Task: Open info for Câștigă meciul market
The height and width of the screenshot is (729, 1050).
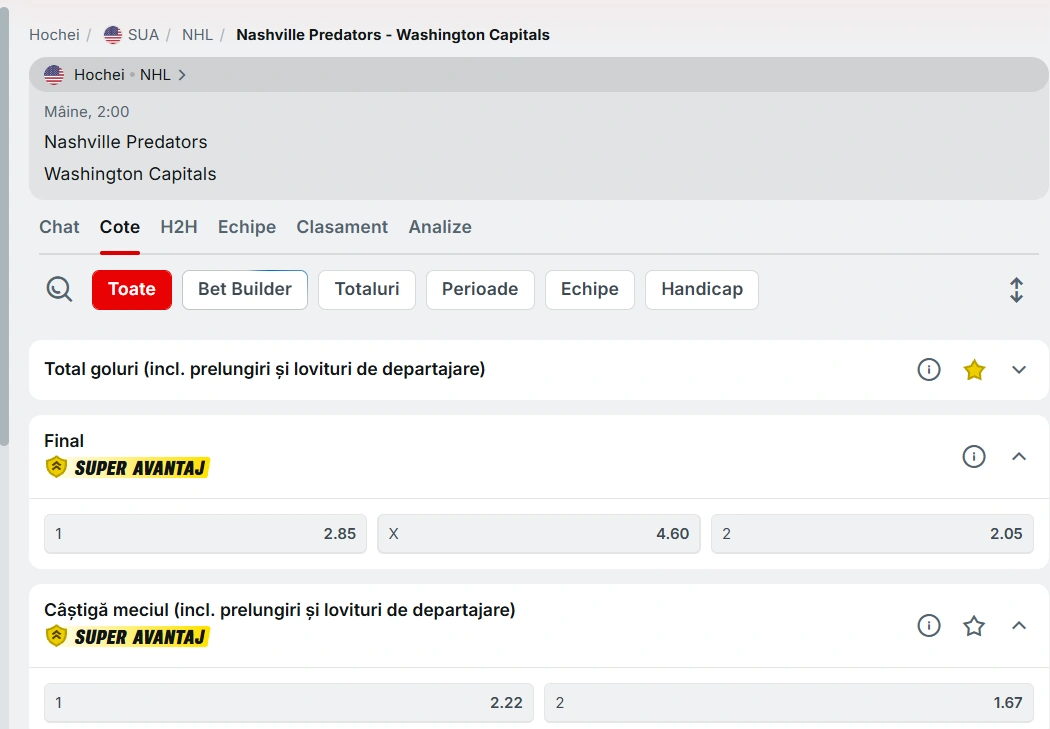Action: click(929, 626)
